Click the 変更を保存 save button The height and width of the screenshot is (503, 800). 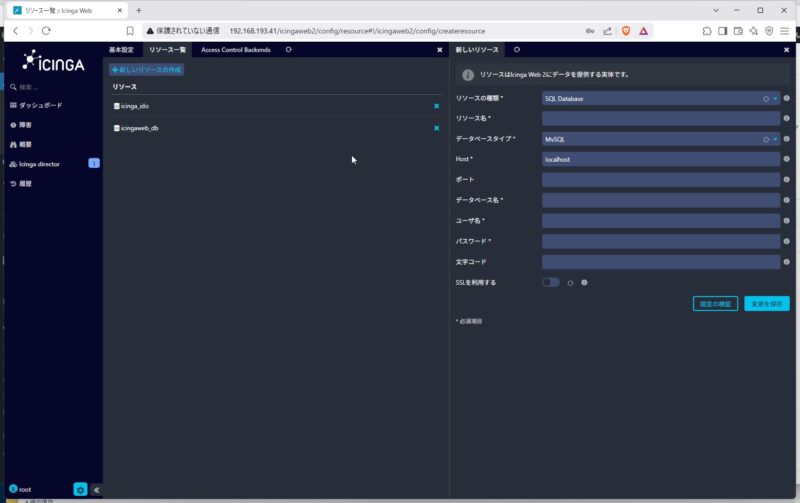(x=766, y=304)
